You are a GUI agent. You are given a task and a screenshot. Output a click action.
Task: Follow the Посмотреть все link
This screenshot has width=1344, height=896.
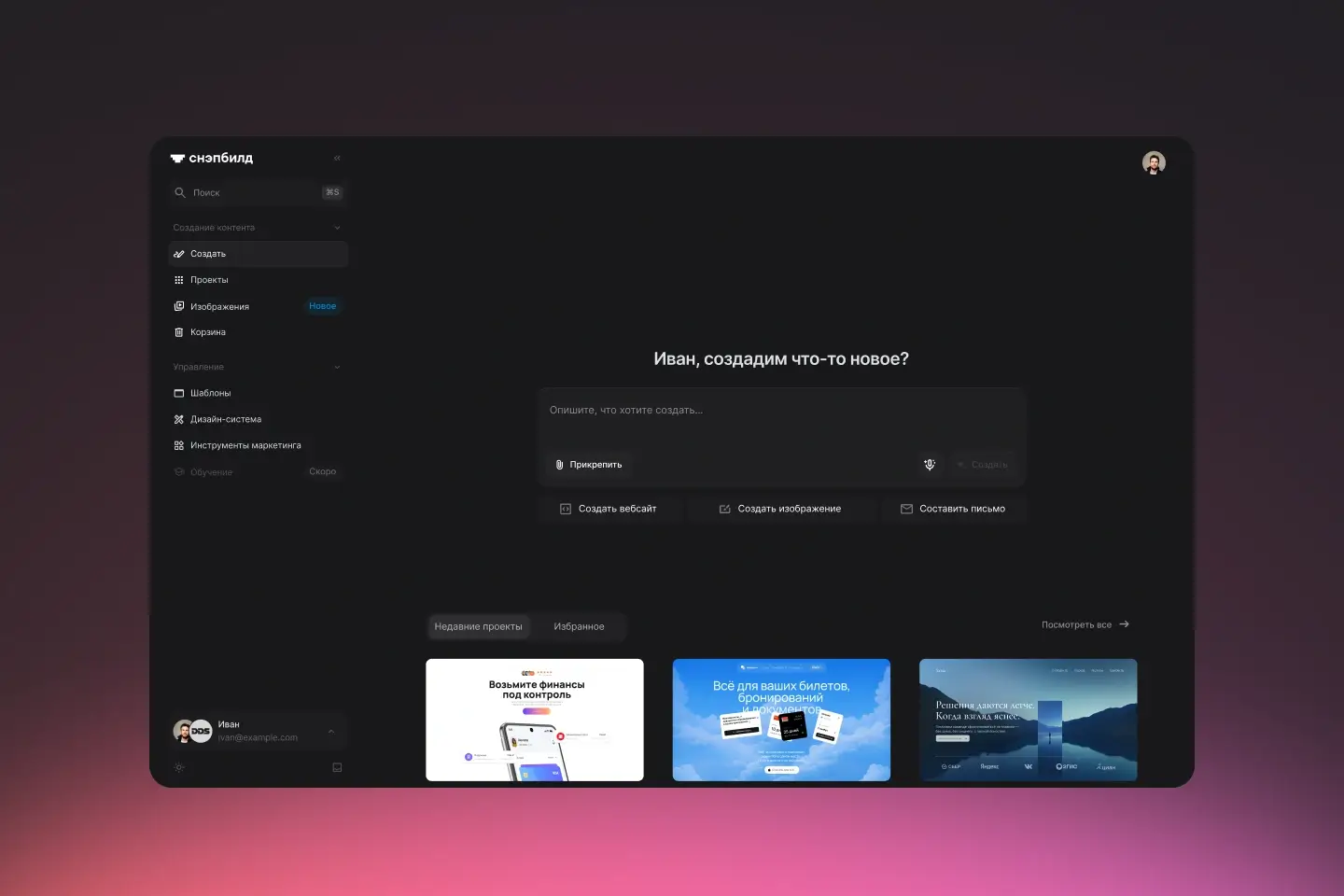pos(1085,625)
